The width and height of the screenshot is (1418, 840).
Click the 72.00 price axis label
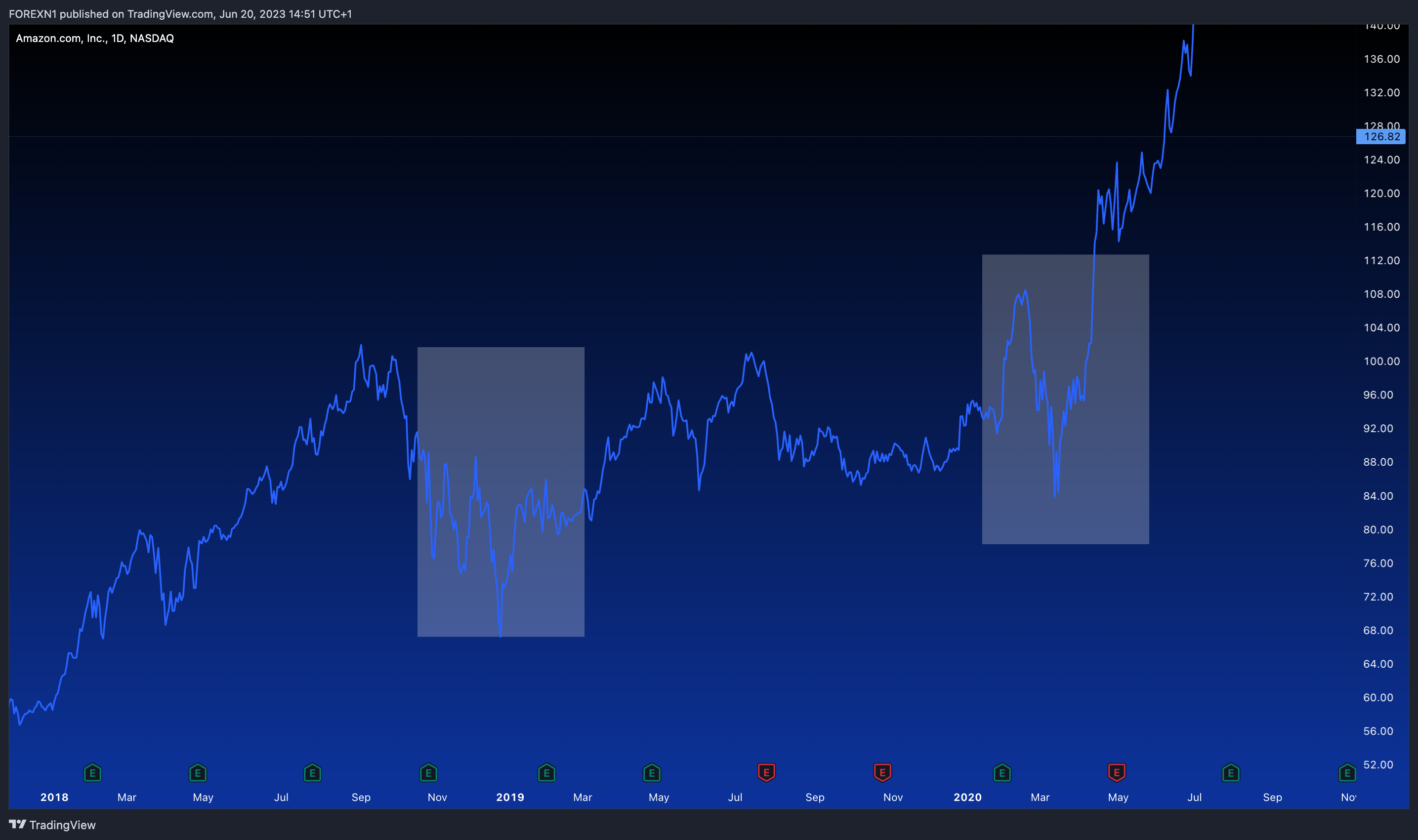pos(1378,597)
